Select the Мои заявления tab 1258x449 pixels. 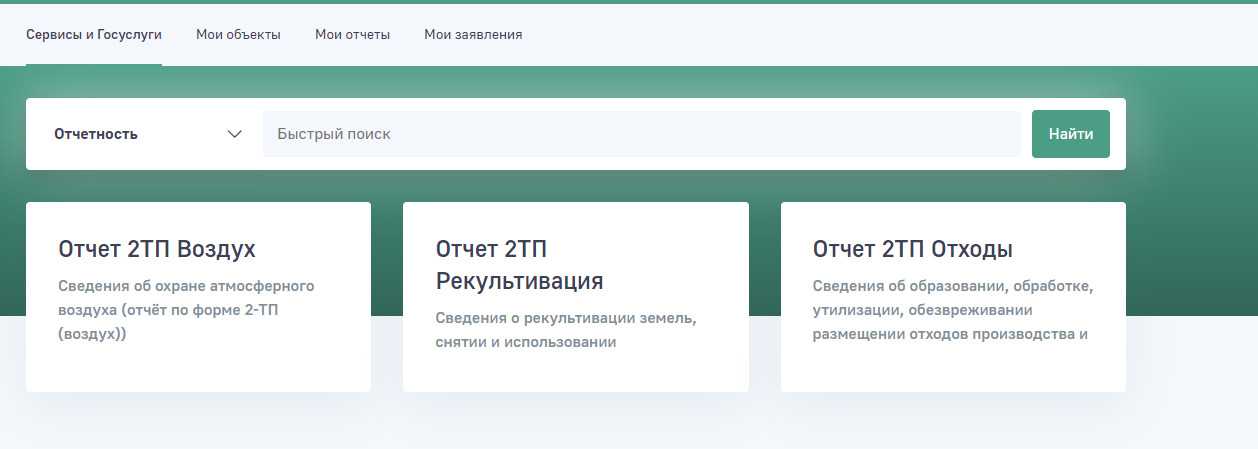tap(473, 35)
